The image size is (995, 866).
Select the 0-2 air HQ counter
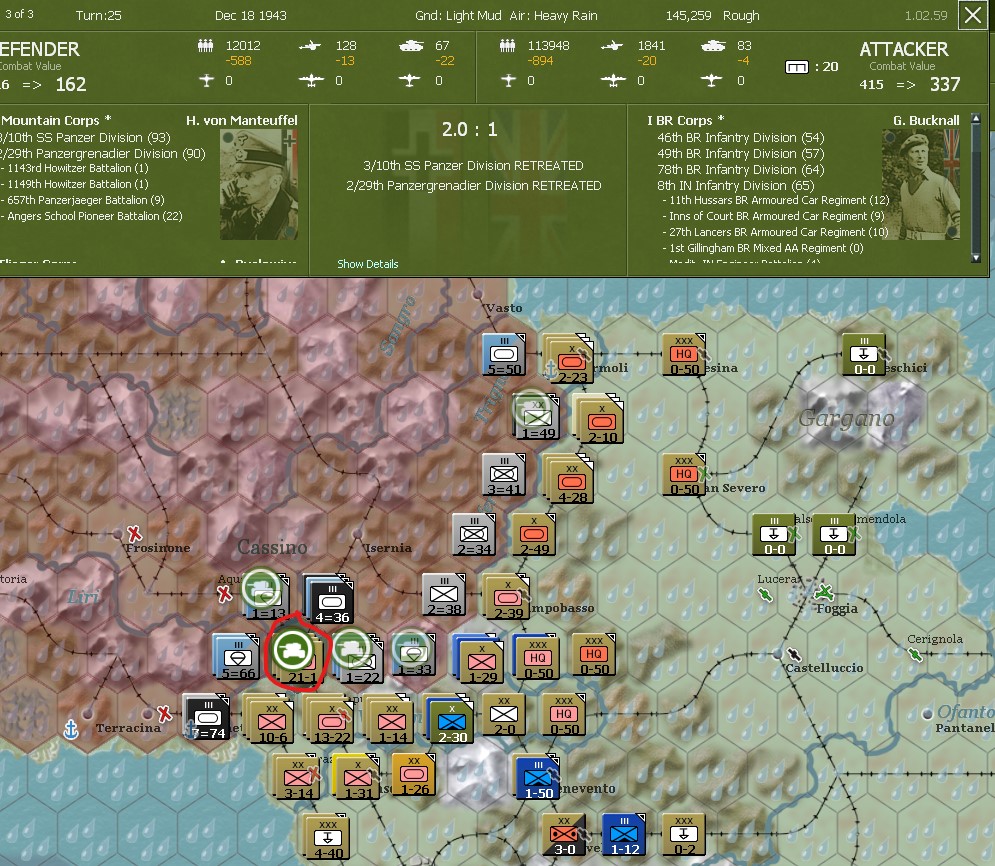[684, 835]
